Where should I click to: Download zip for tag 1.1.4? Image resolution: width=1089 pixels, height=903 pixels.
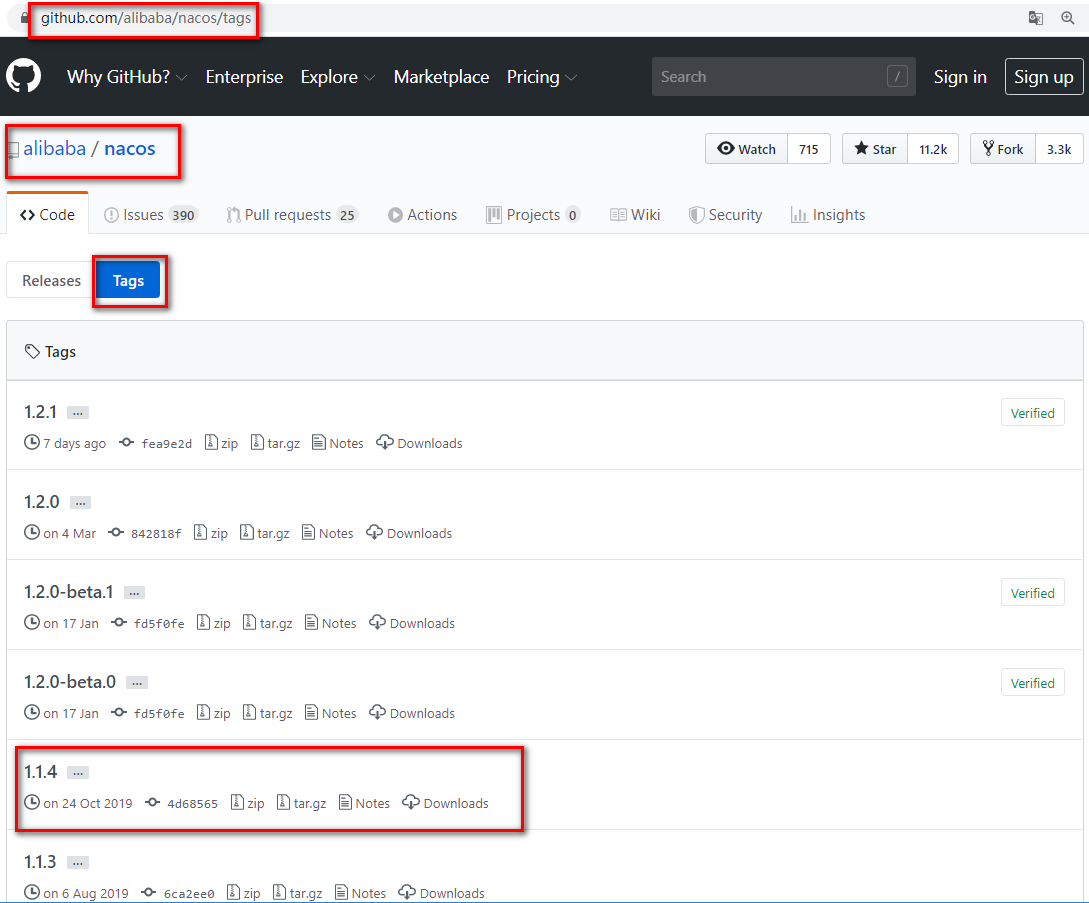pos(247,803)
